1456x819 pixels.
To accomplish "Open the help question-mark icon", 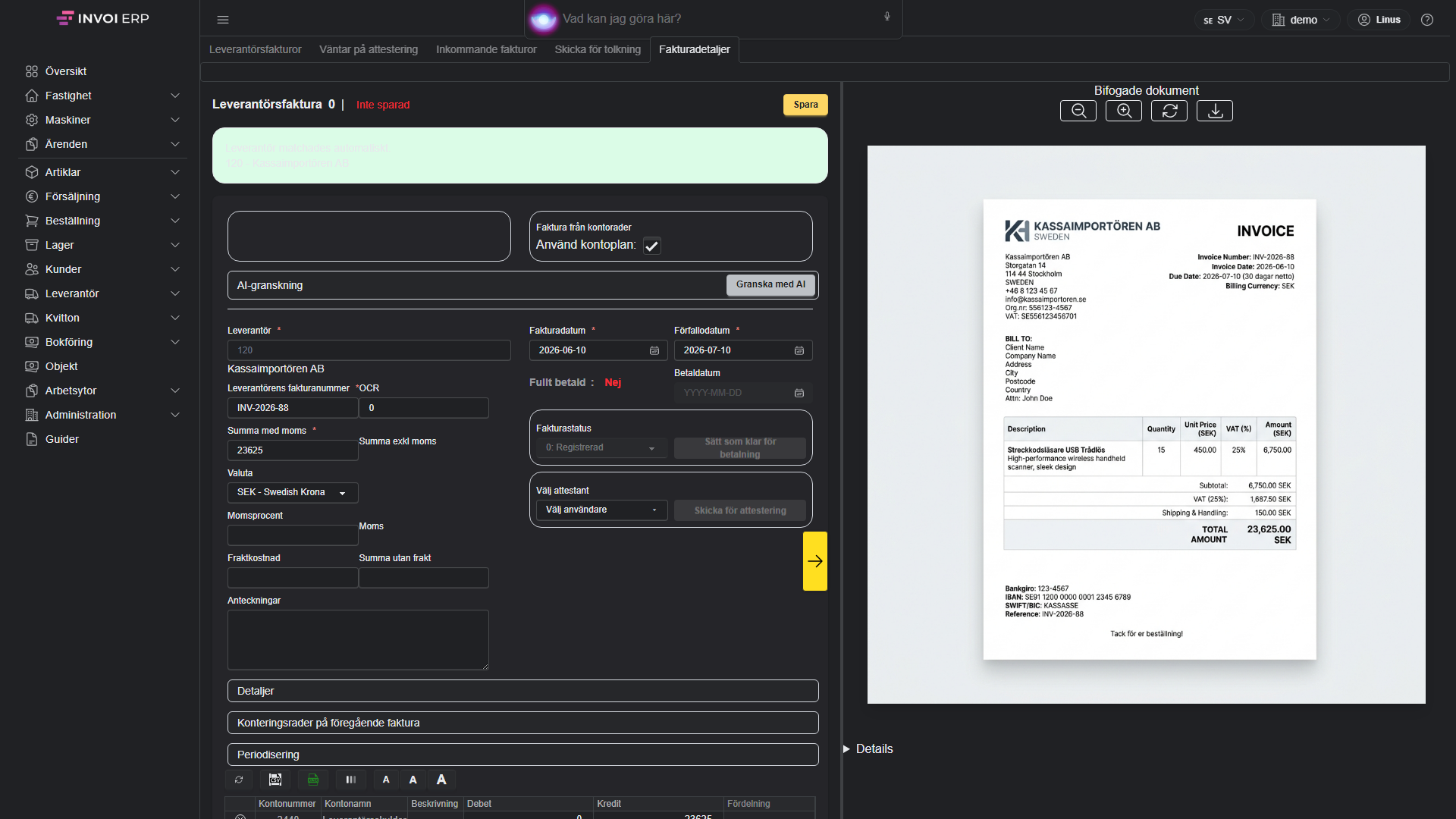I will (1427, 20).
